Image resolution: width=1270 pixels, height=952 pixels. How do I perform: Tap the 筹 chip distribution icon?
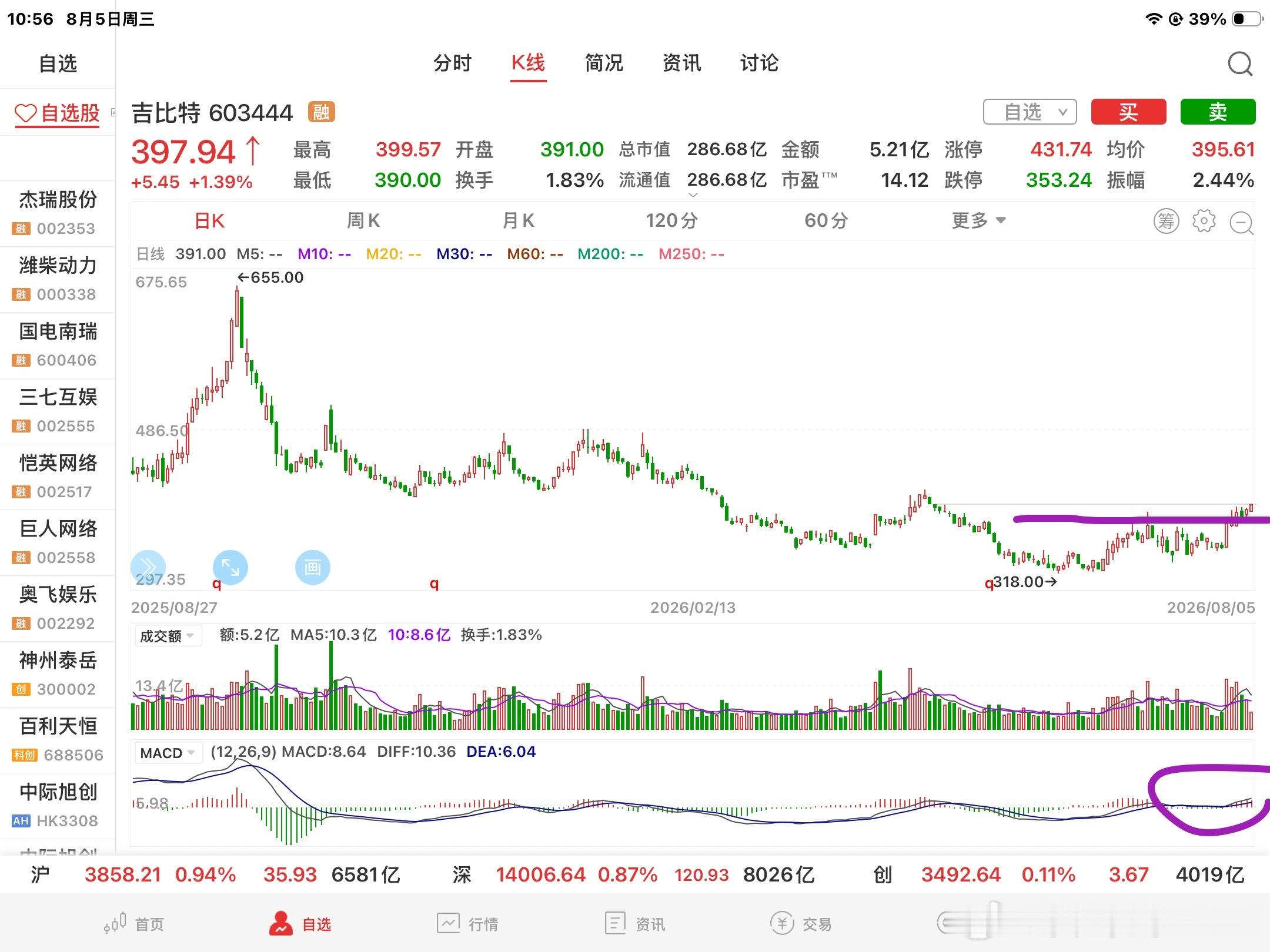(x=1166, y=221)
